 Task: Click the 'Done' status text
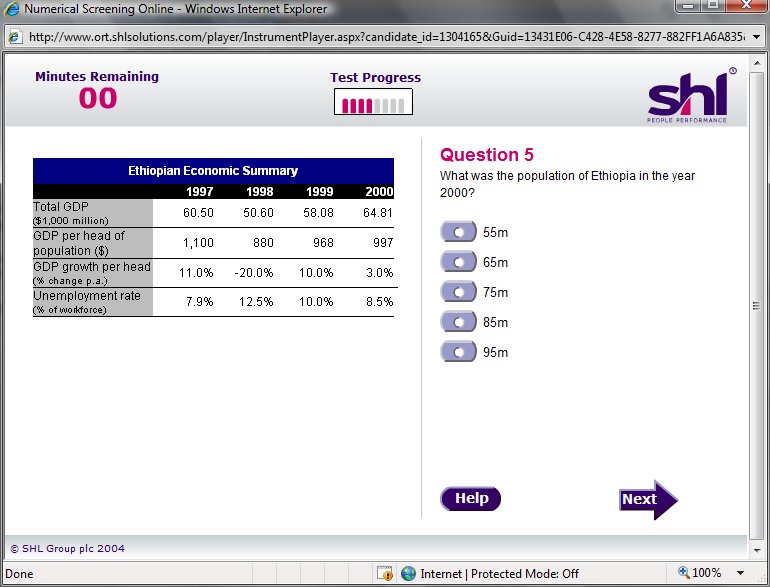pyautogui.click(x=19, y=574)
